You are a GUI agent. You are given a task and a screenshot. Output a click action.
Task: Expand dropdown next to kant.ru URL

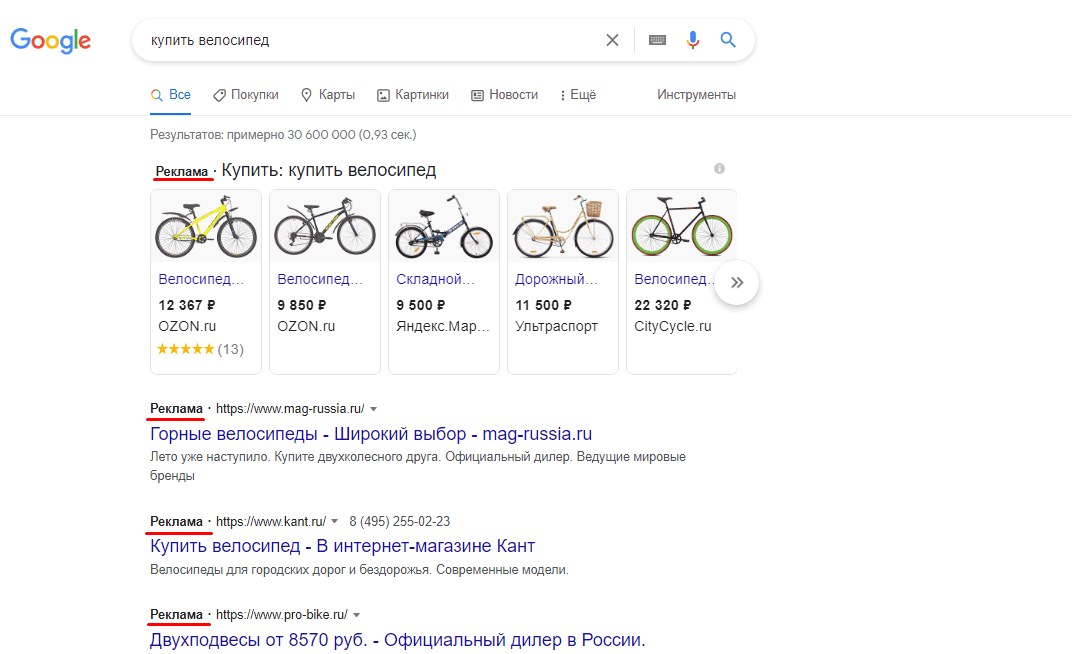(335, 521)
